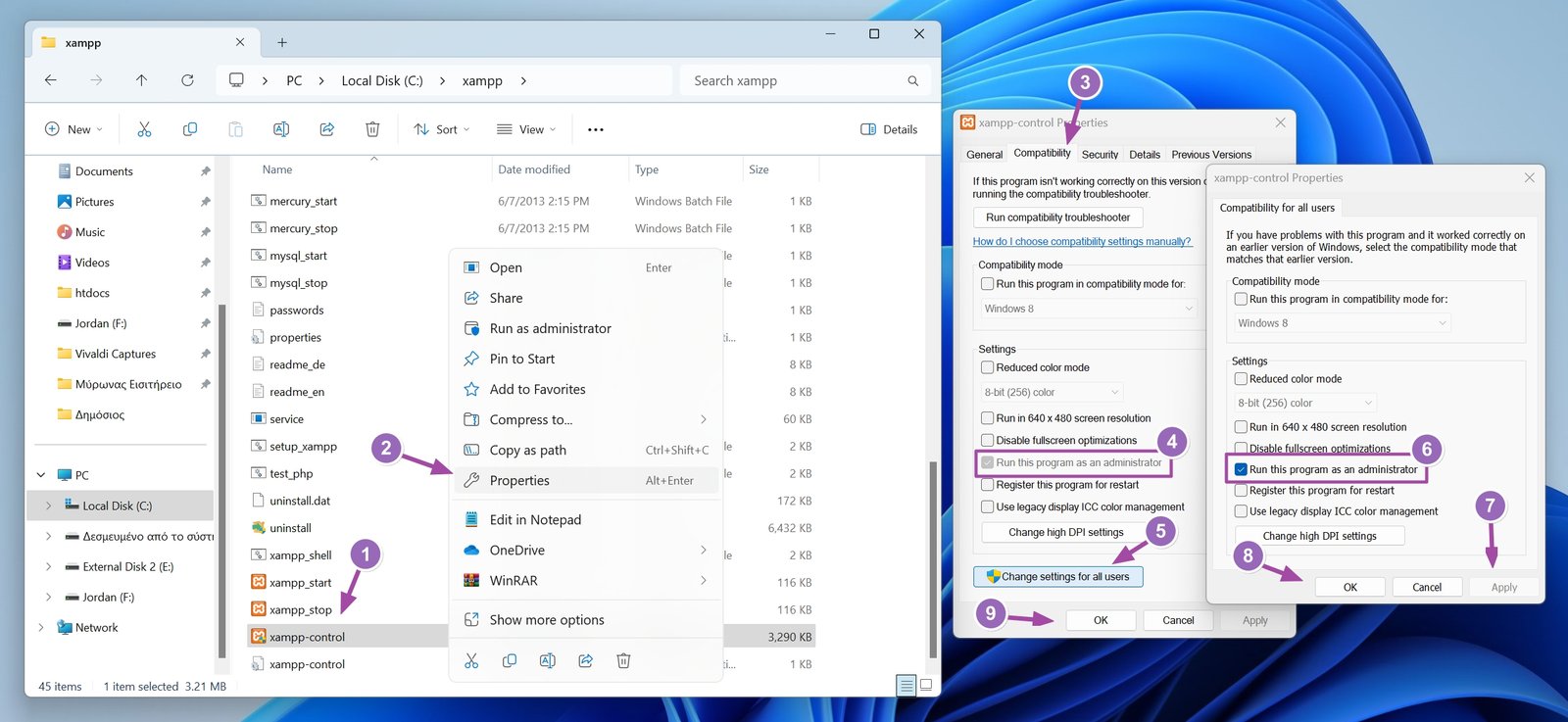1568x722 pixels.
Task: Open 8-bit (256) color dropdown, all-users dialog
Action: point(1304,403)
